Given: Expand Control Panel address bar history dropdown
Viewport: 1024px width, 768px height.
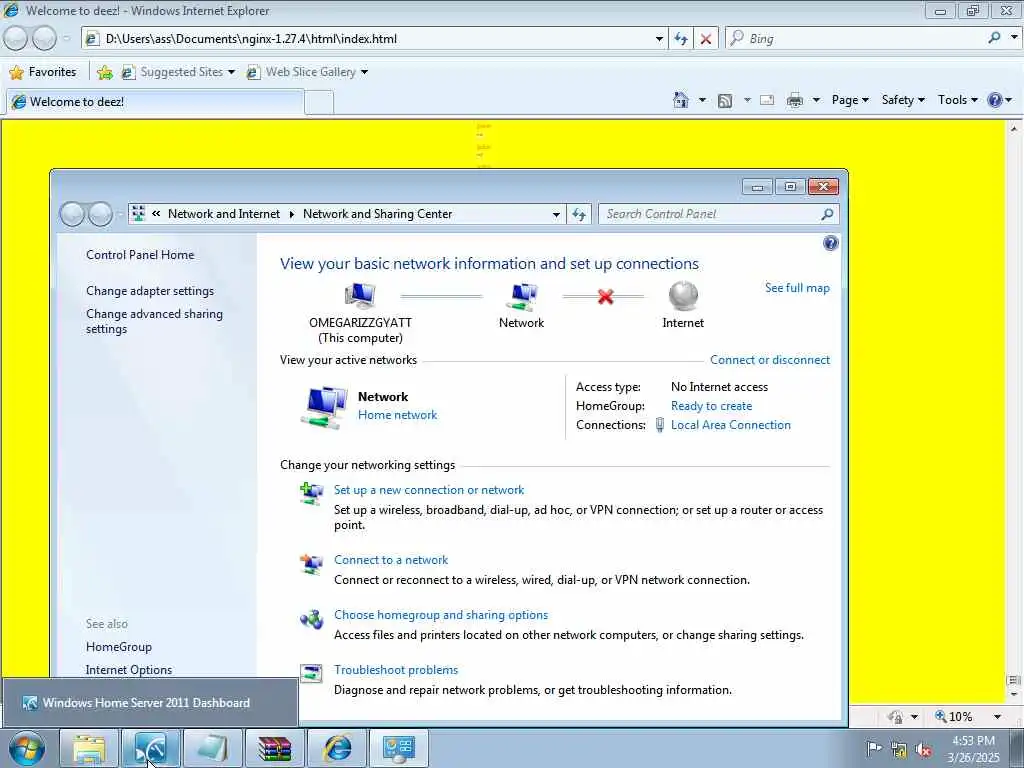Looking at the screenshot, I should pyautogui.click(x=556, y=214).
